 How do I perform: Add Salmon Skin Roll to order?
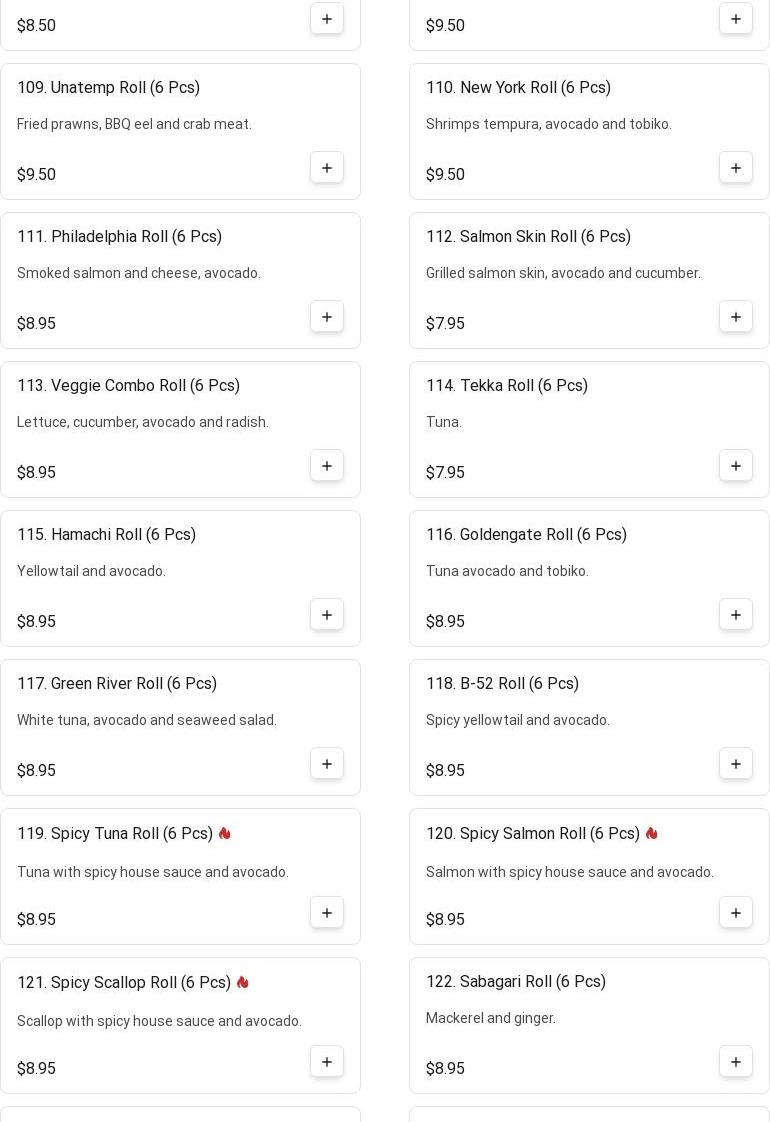click(x=736, y=317)
